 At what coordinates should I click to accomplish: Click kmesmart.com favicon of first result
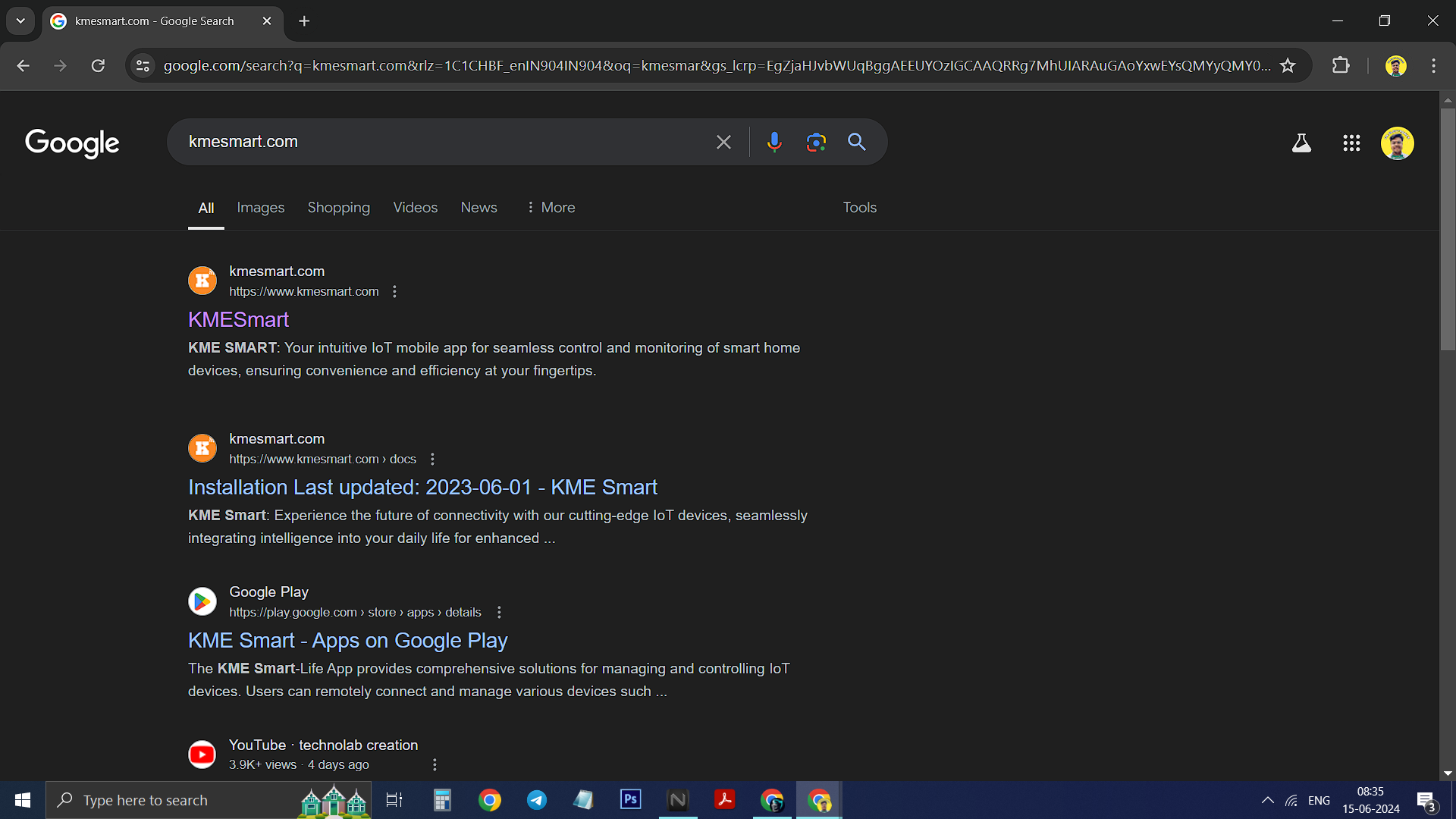202,281
